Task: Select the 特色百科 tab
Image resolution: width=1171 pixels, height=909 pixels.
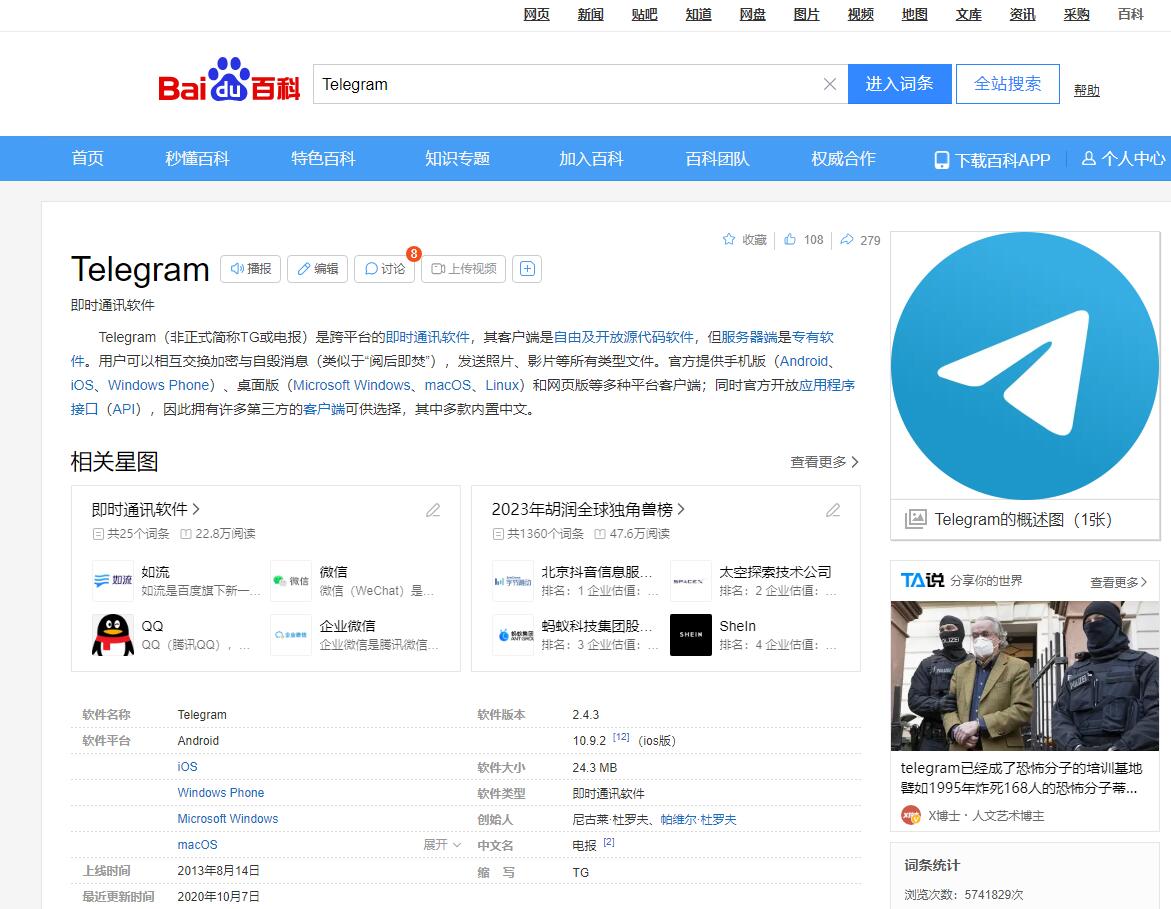Action: click(323, 158)
